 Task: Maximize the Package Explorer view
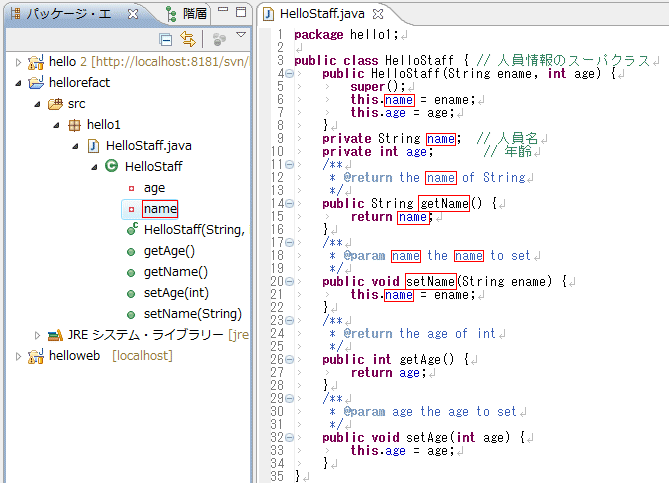coord(241,12)
